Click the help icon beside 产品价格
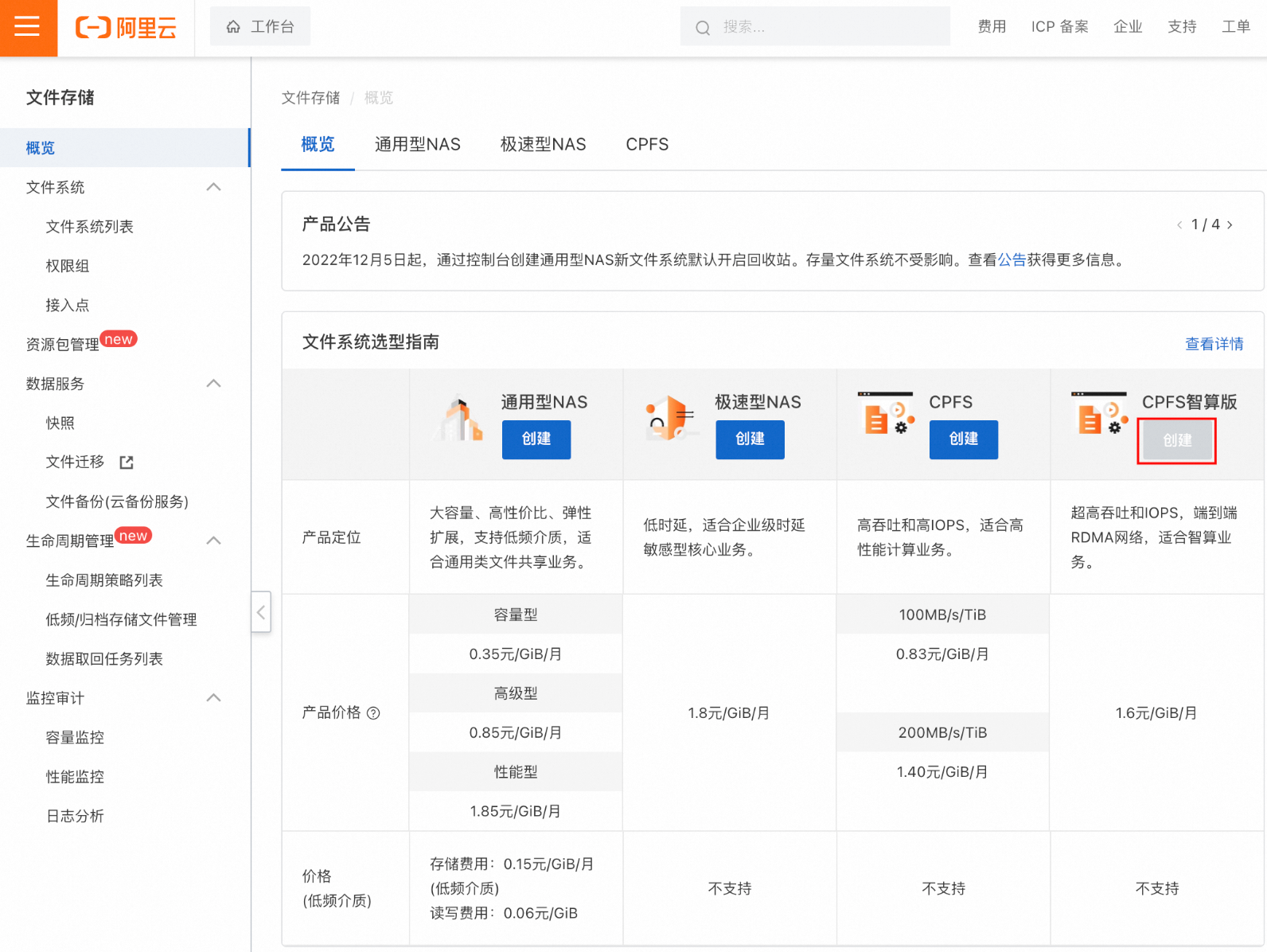The height and width of the screenshot is (952, 1267). (x=373, y=713)
